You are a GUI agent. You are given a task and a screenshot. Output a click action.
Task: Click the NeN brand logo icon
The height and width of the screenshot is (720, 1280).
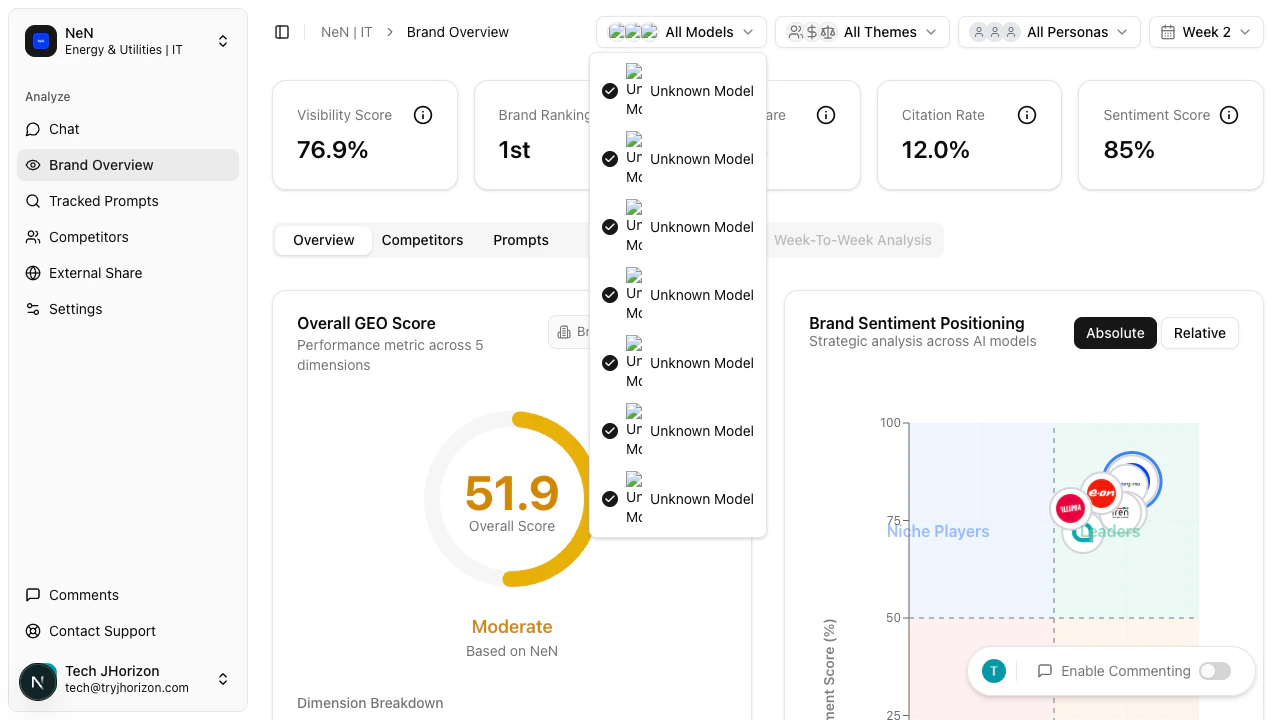tap(41, 41)
